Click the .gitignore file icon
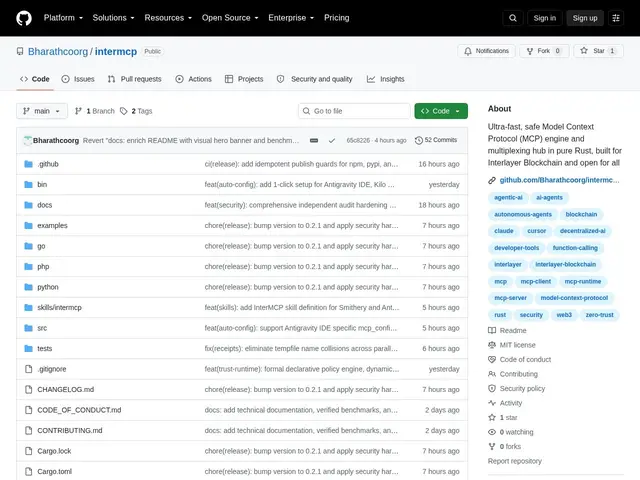The height and width of the screenshot is (480, 640). pyautogui.click(x=28, y=369)
